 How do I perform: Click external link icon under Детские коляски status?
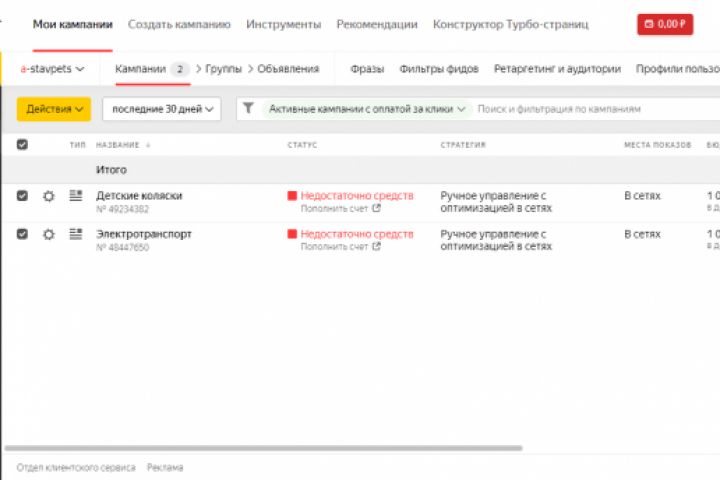(376, 209)
